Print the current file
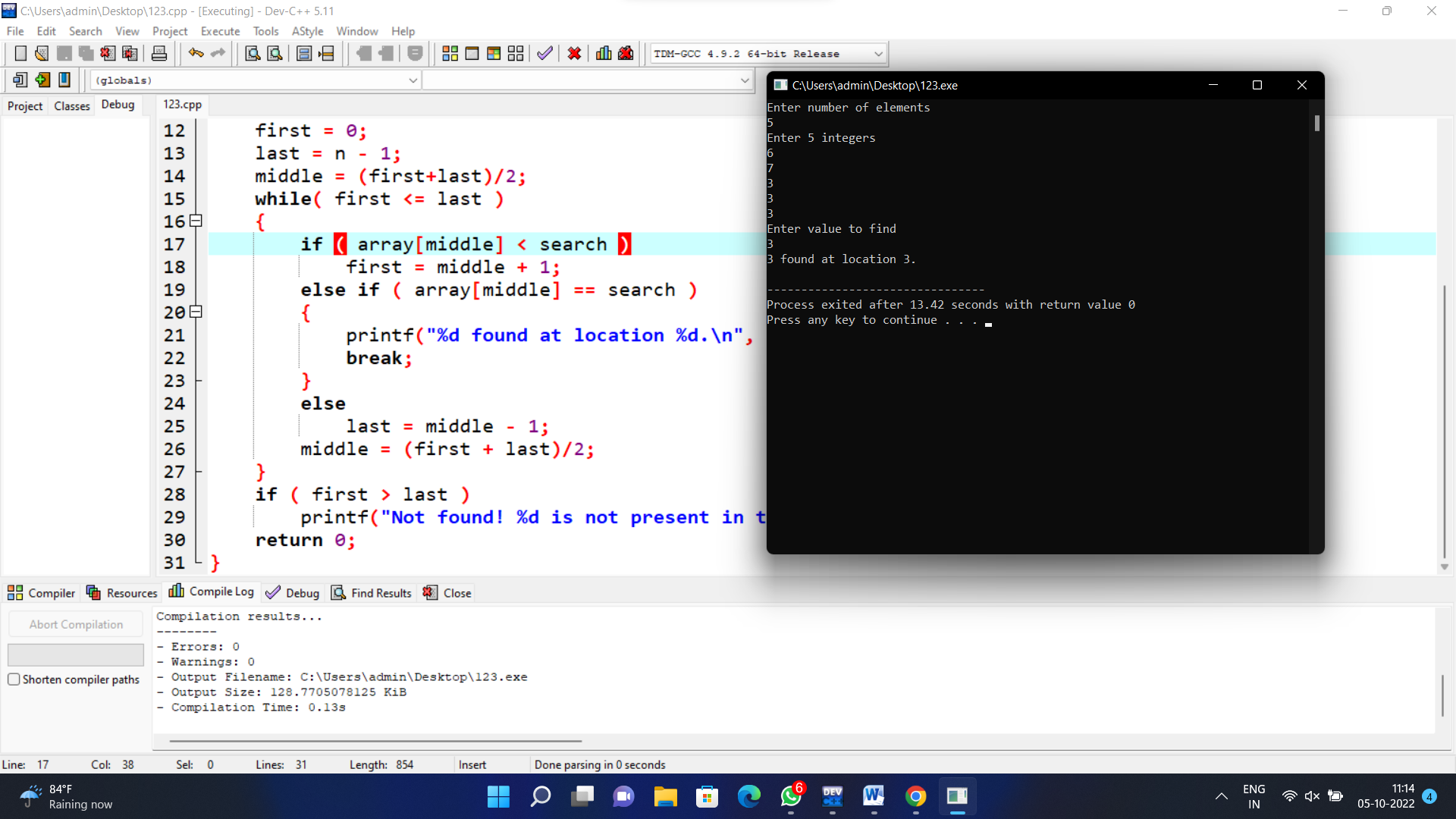Viewport: 1456px width, 819px height. coord(159,53)
